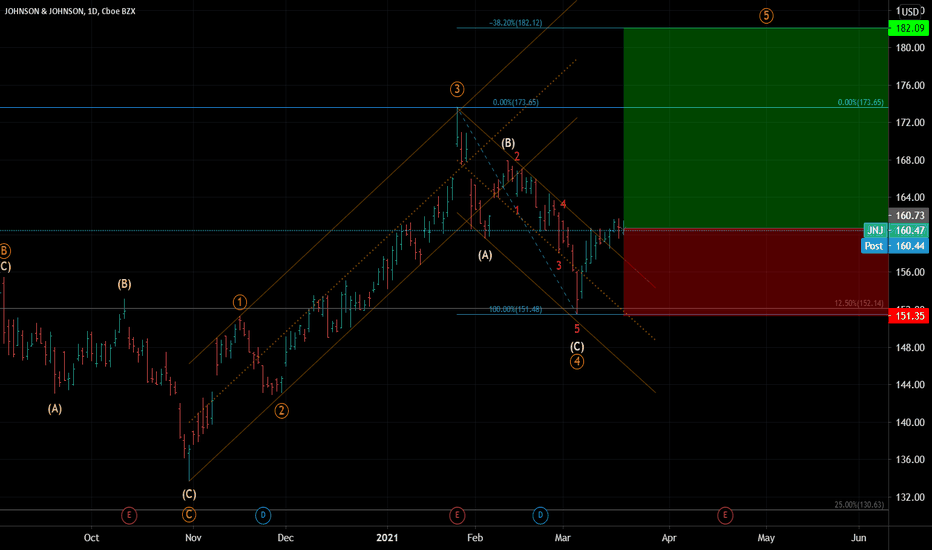The width and height of the screenshot is (932, 550).
Task: Click the gray 160.73 price label
Action: coord(909,215)
